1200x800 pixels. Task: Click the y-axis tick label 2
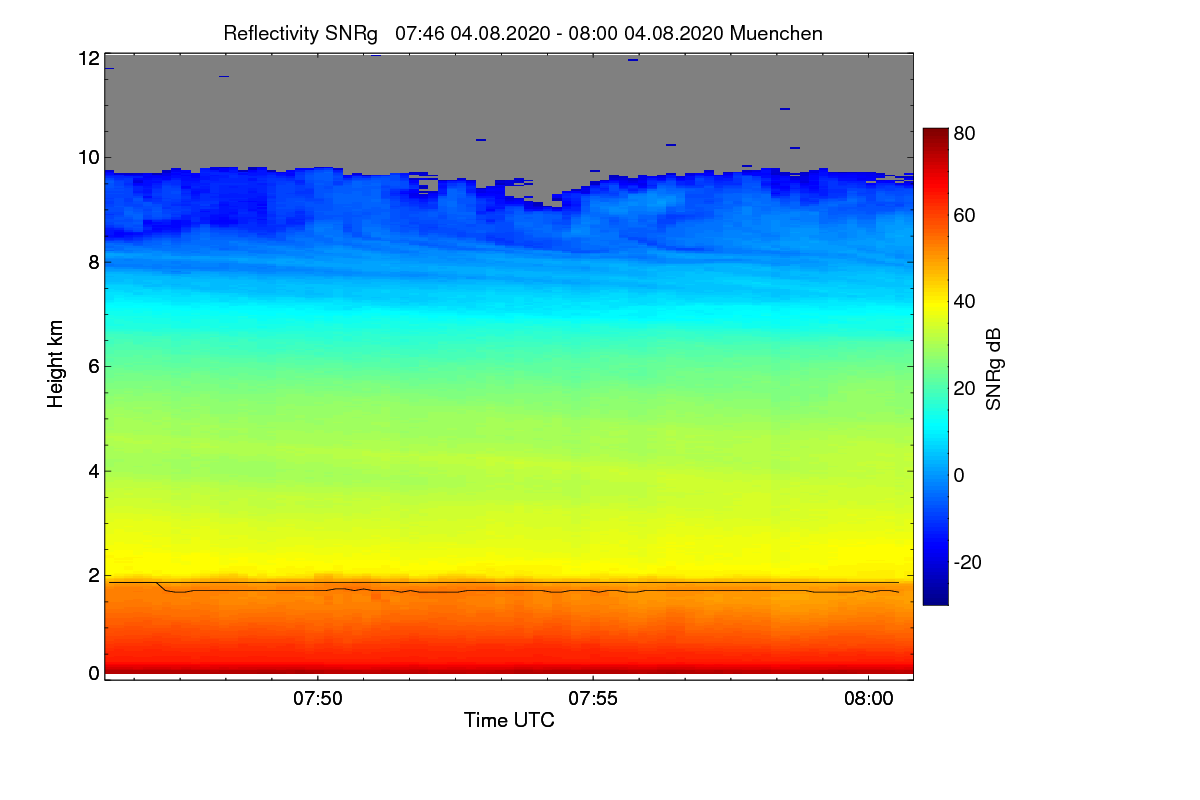93,575
